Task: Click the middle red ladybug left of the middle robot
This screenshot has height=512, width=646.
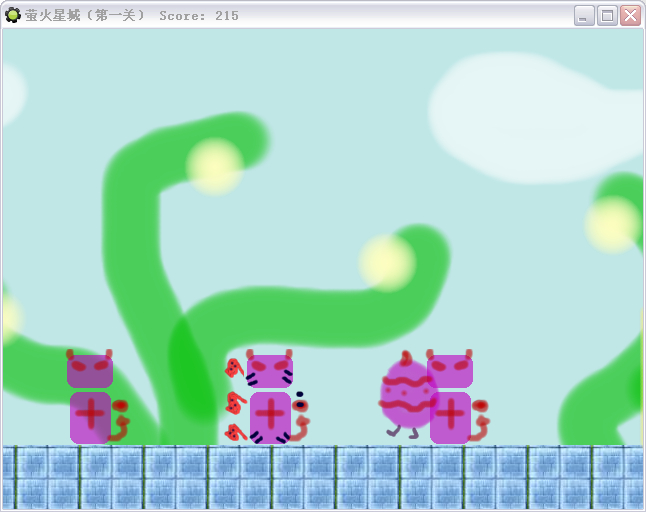Action: click(x=235, y=403)
